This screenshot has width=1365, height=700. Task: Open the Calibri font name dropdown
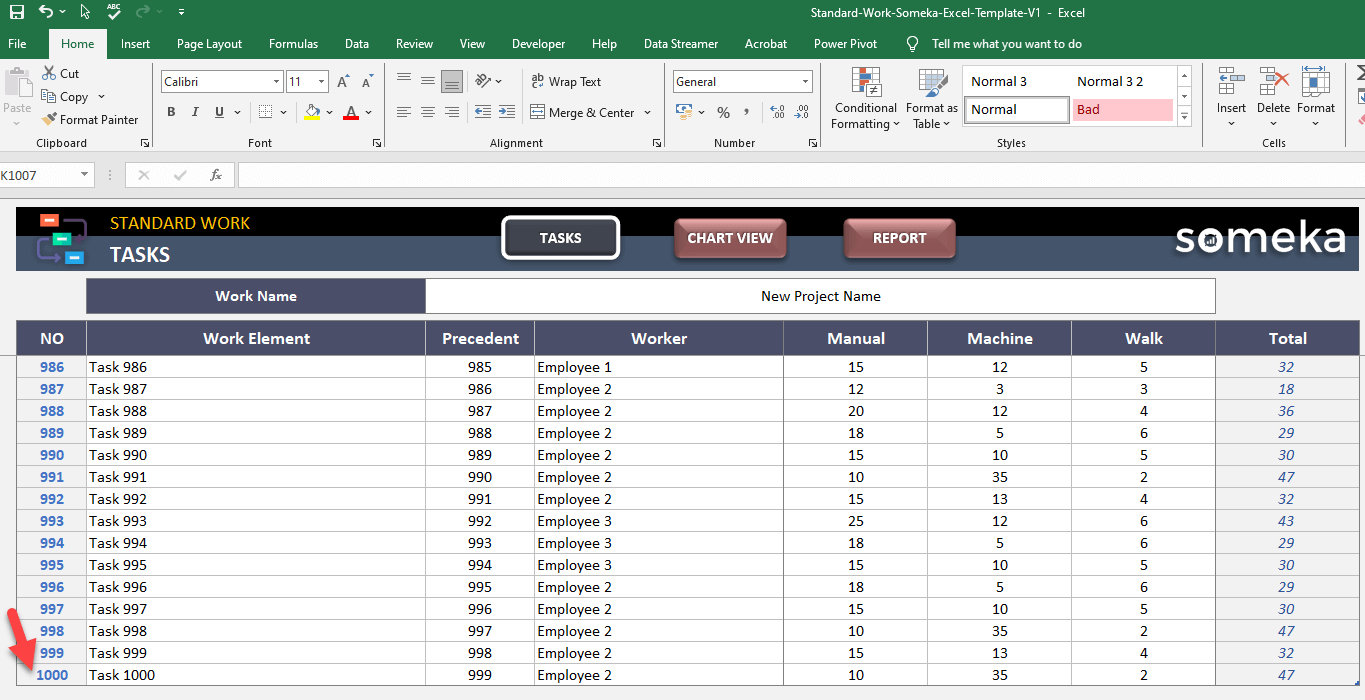coord(276,82)
